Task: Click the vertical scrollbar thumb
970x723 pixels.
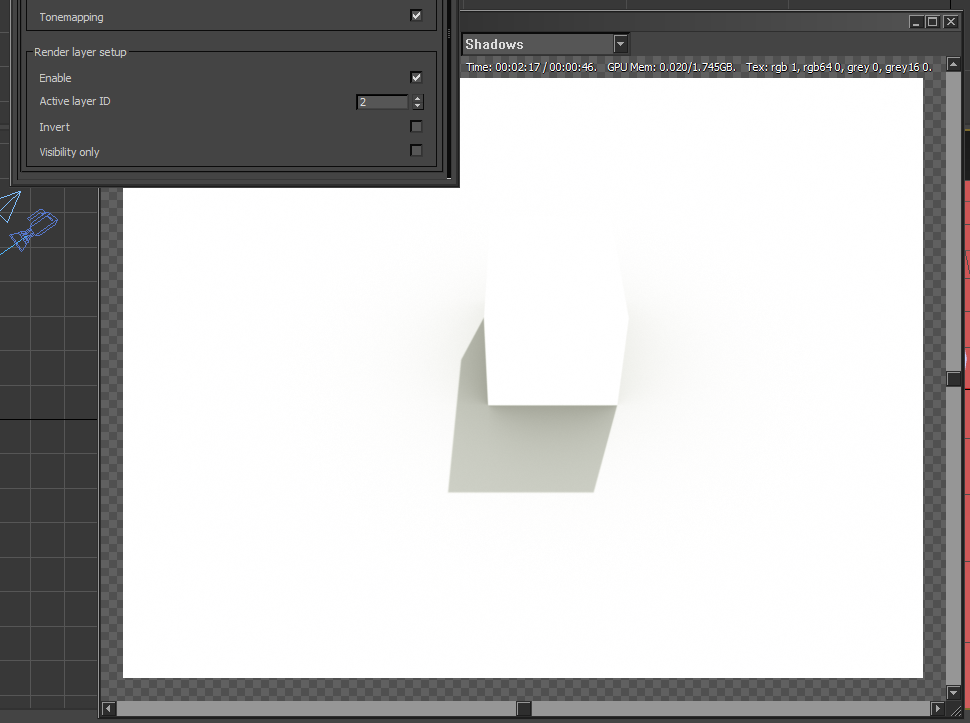Action: [x=953, y=379]
